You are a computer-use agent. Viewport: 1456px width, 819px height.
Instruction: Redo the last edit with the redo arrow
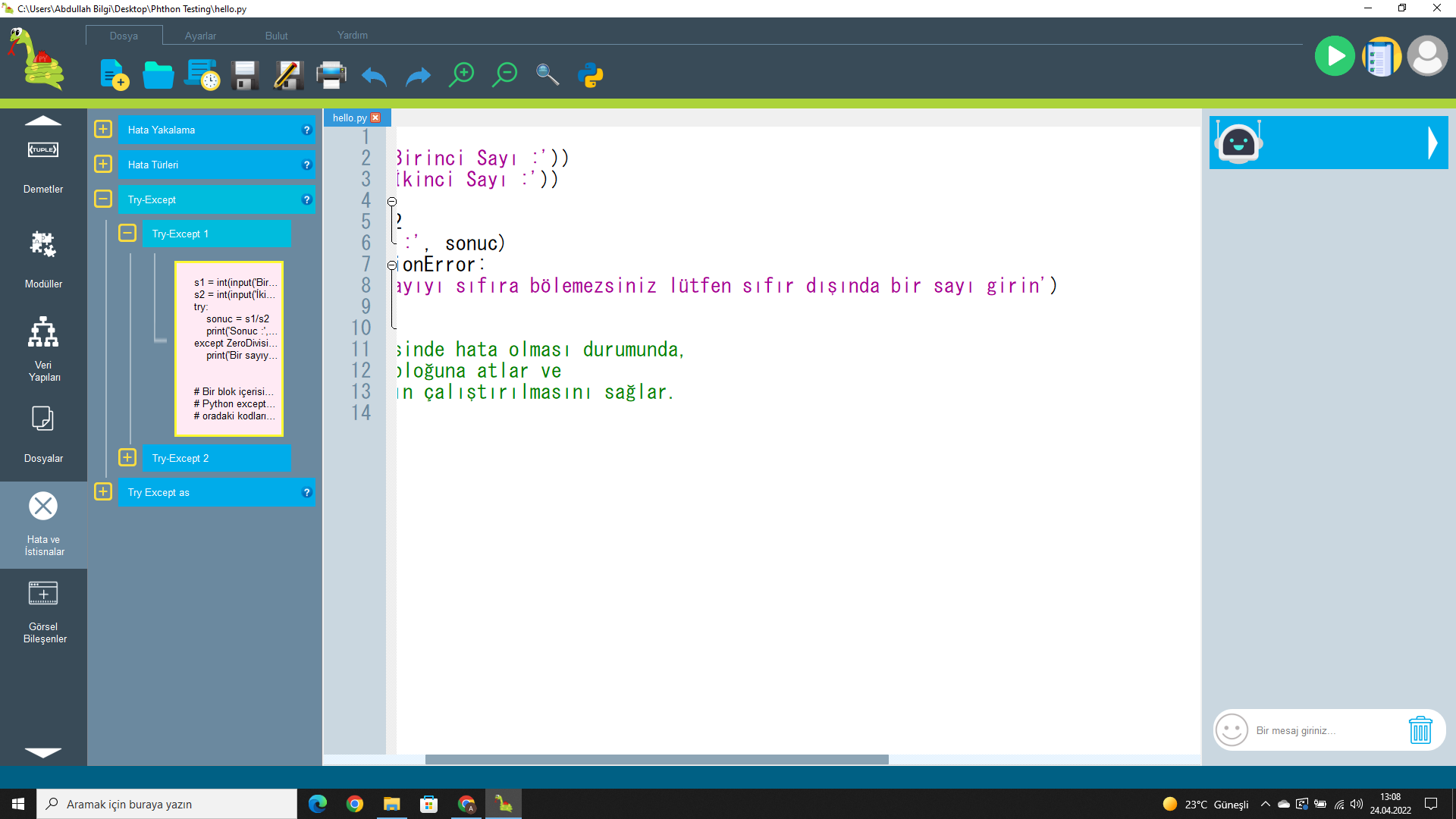(418, 77)
